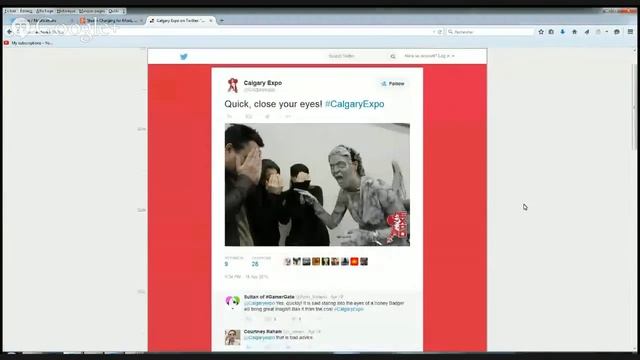Open new tab plus button
The image size is (640, 360).
point(222,20)
